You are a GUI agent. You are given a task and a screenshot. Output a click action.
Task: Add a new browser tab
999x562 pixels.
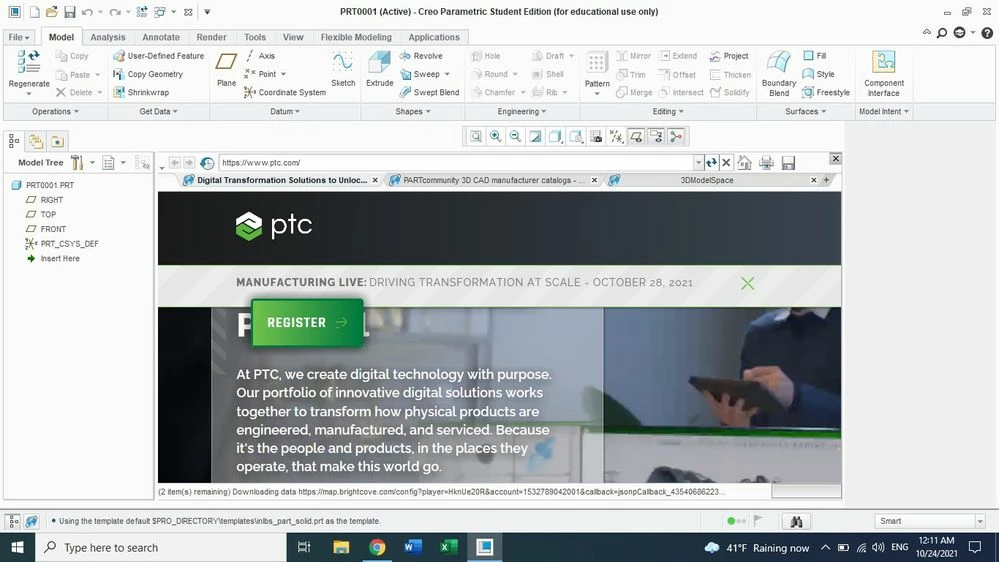(826, 180)
